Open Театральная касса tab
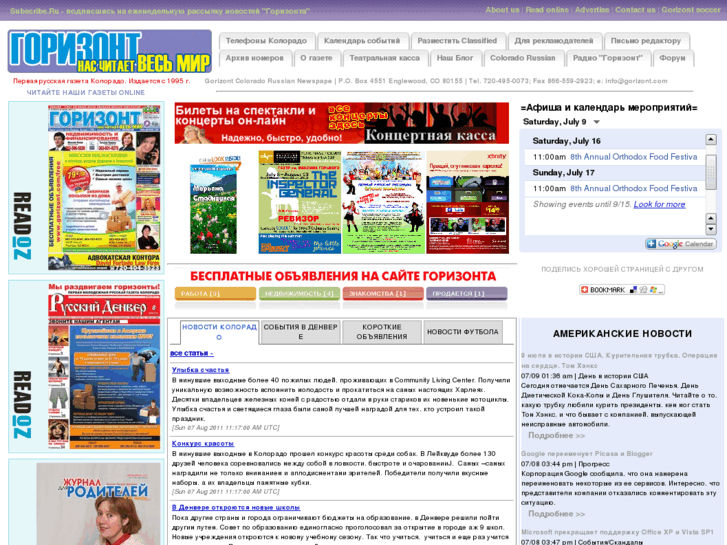 point(384,58)
